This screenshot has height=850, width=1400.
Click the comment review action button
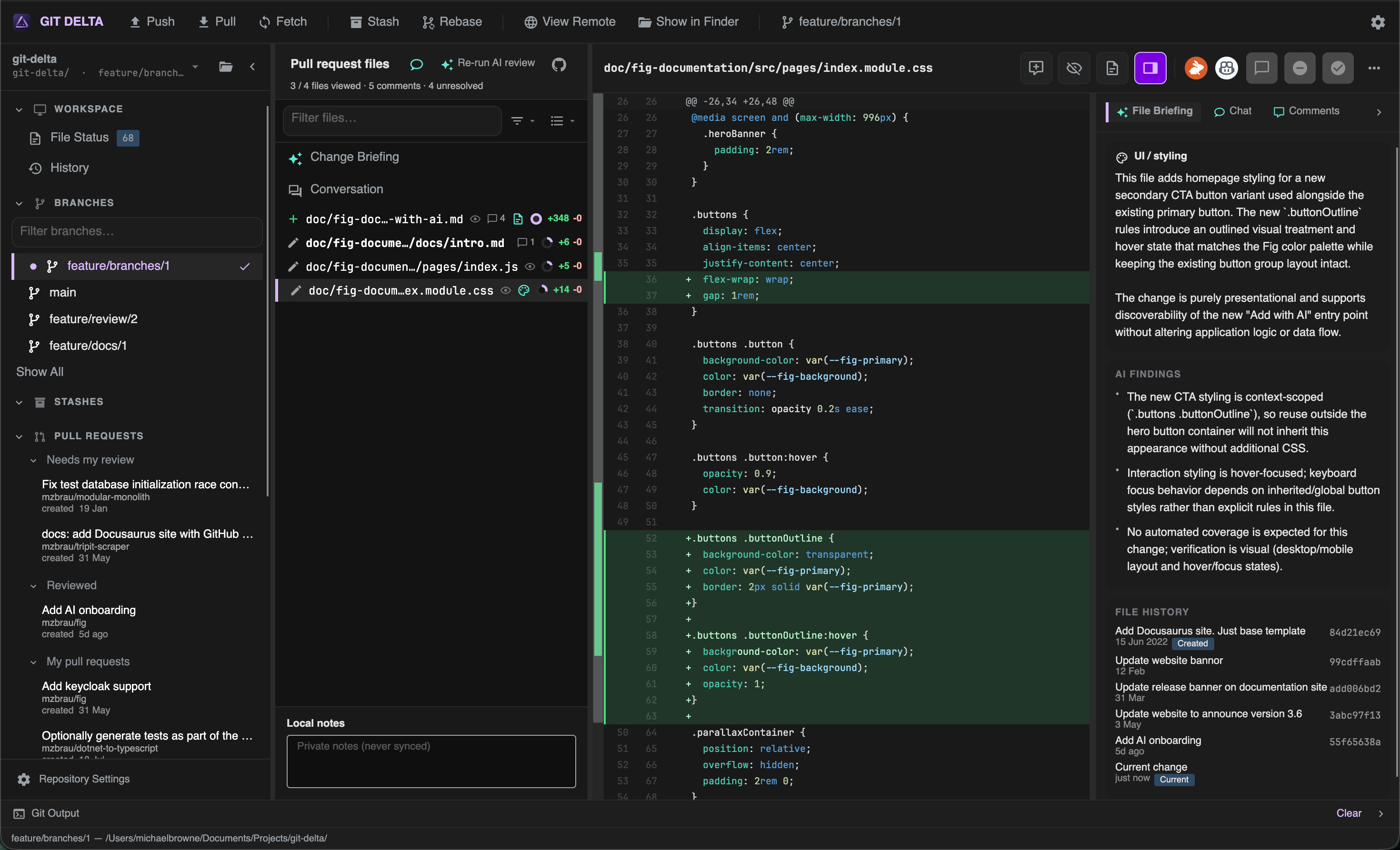tap(1261, 68)
